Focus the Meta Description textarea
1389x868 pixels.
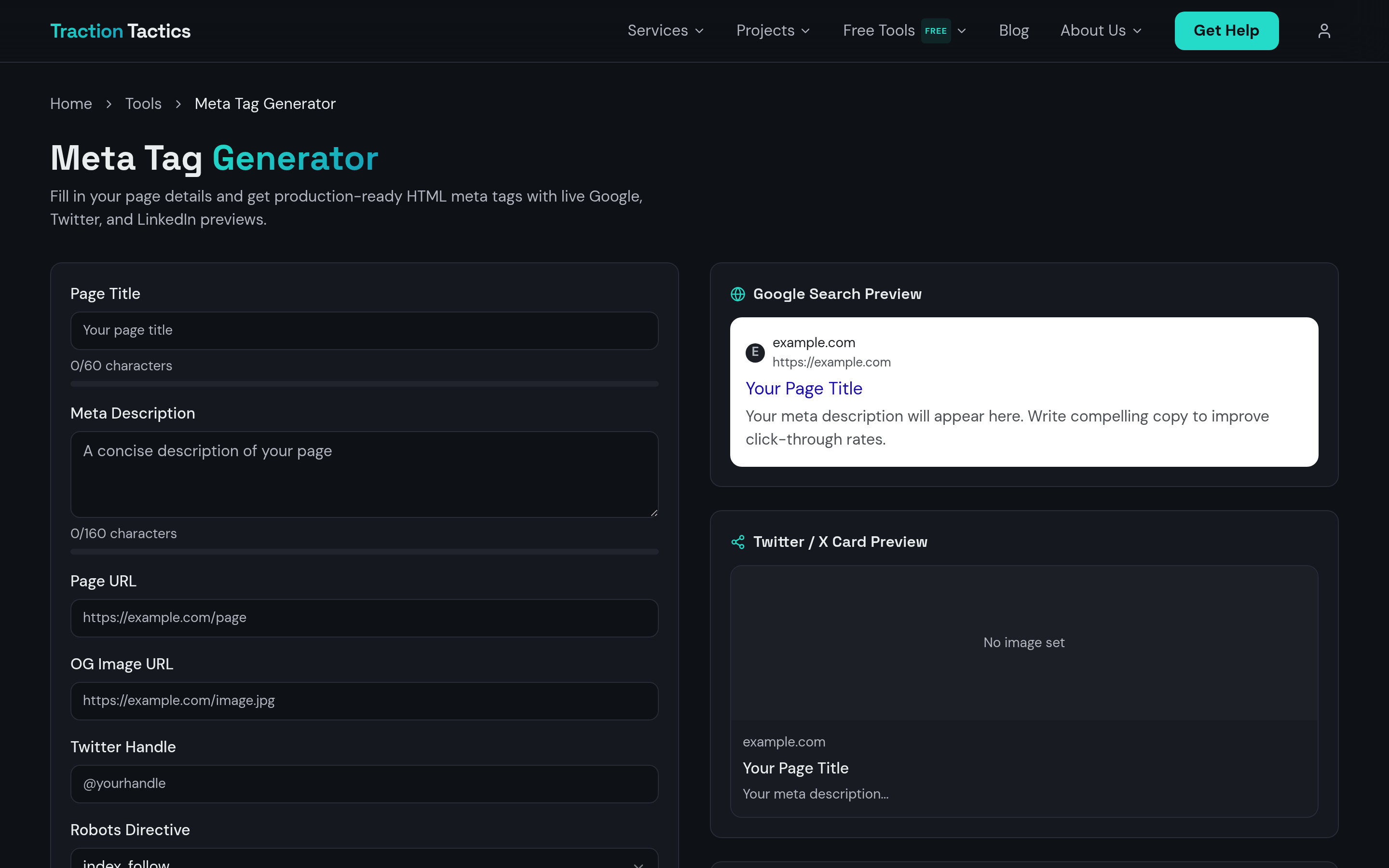365,474
